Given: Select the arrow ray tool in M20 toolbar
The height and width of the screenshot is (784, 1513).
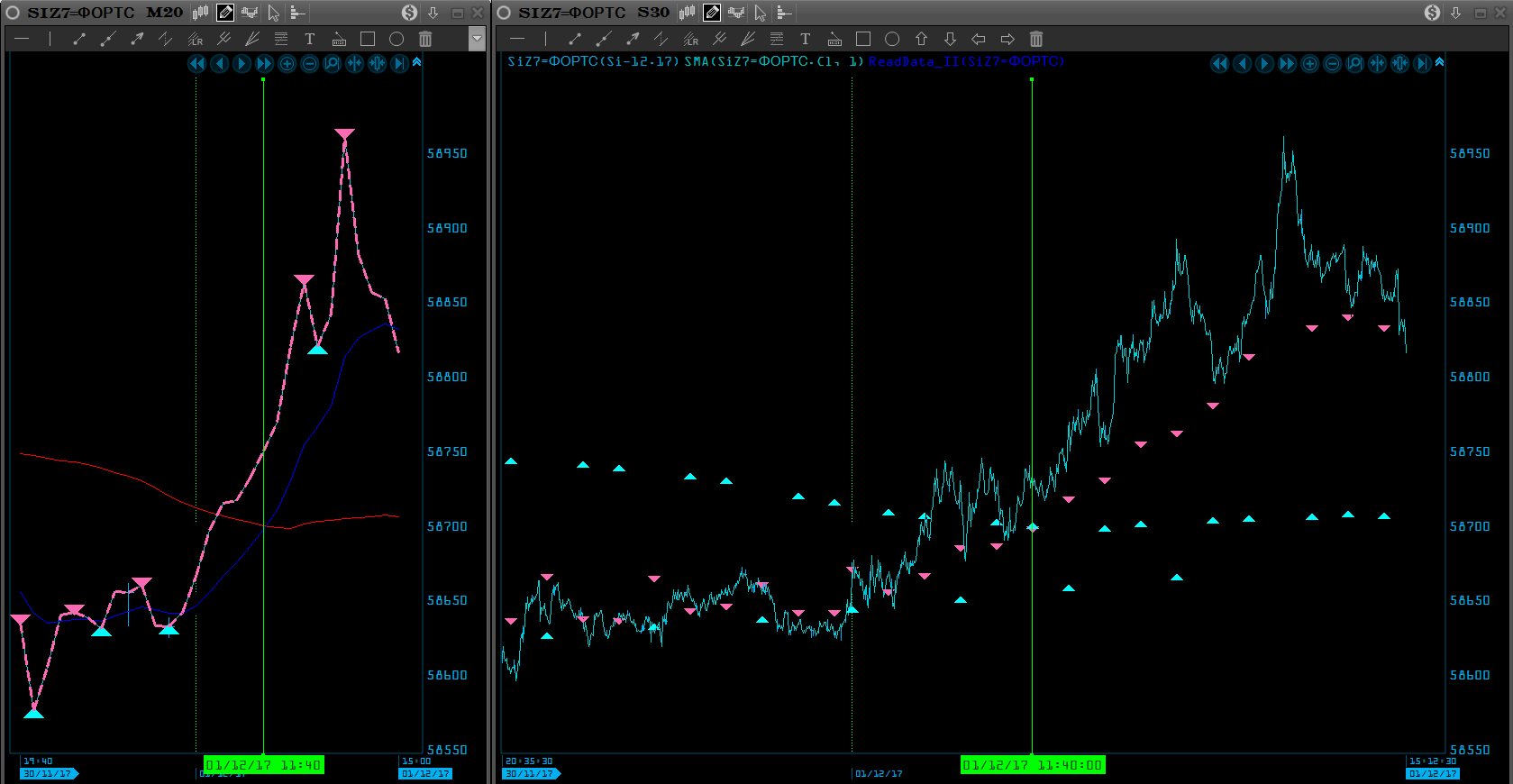Looking at the screenshot, I should tap(137, 39).
